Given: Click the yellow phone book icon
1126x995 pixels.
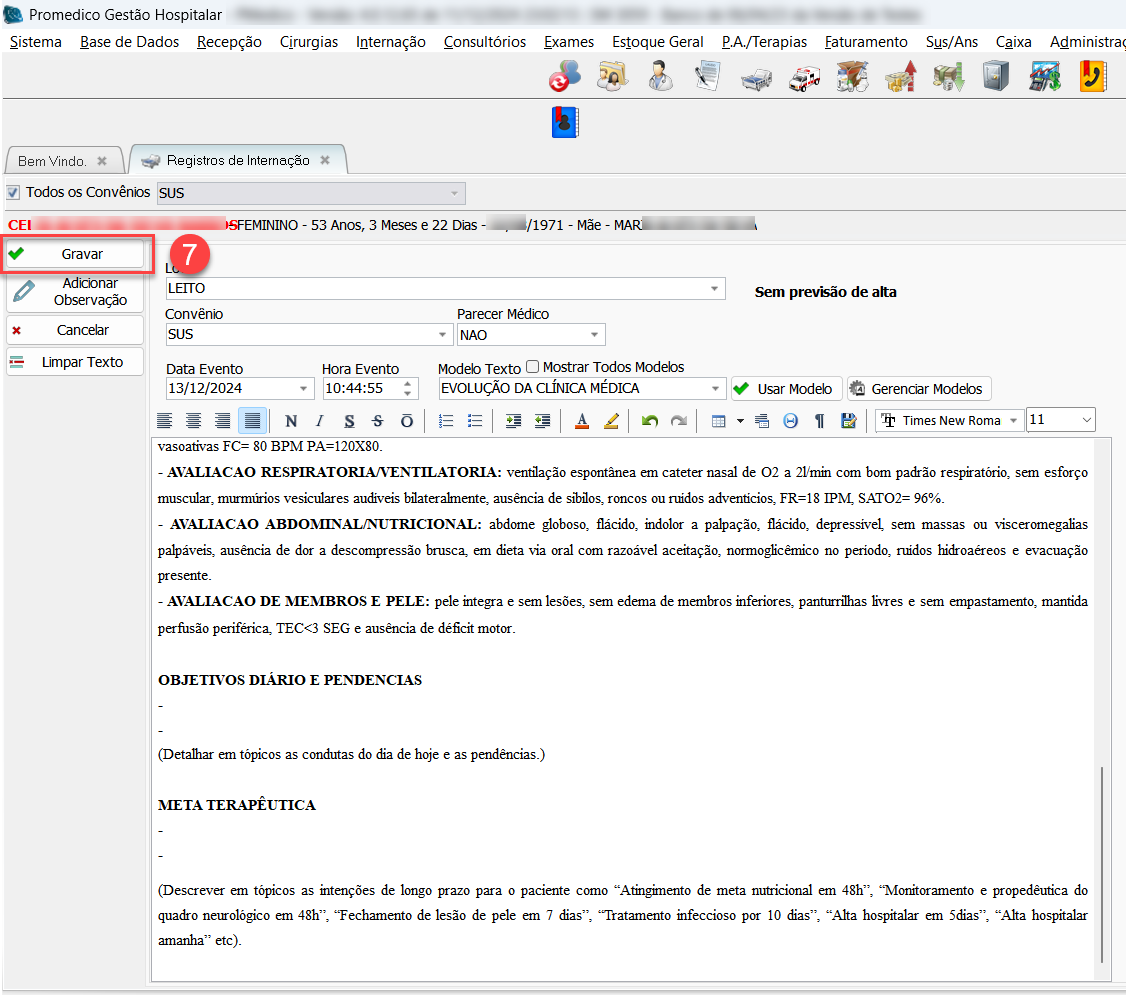Looking at the screenshot, I should pyautogui.click(x=1092, y=76).
